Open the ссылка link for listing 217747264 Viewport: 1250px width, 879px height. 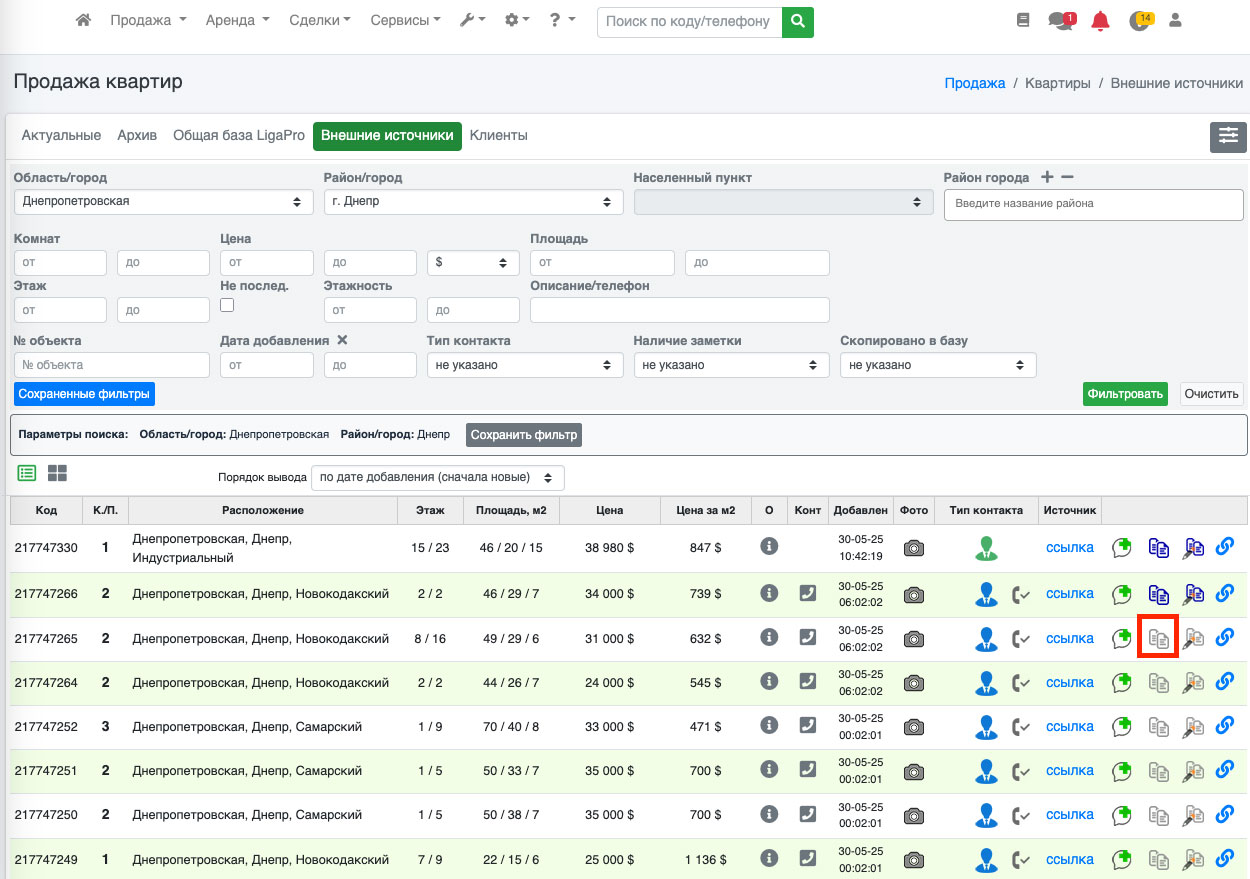coord(1069,683)
